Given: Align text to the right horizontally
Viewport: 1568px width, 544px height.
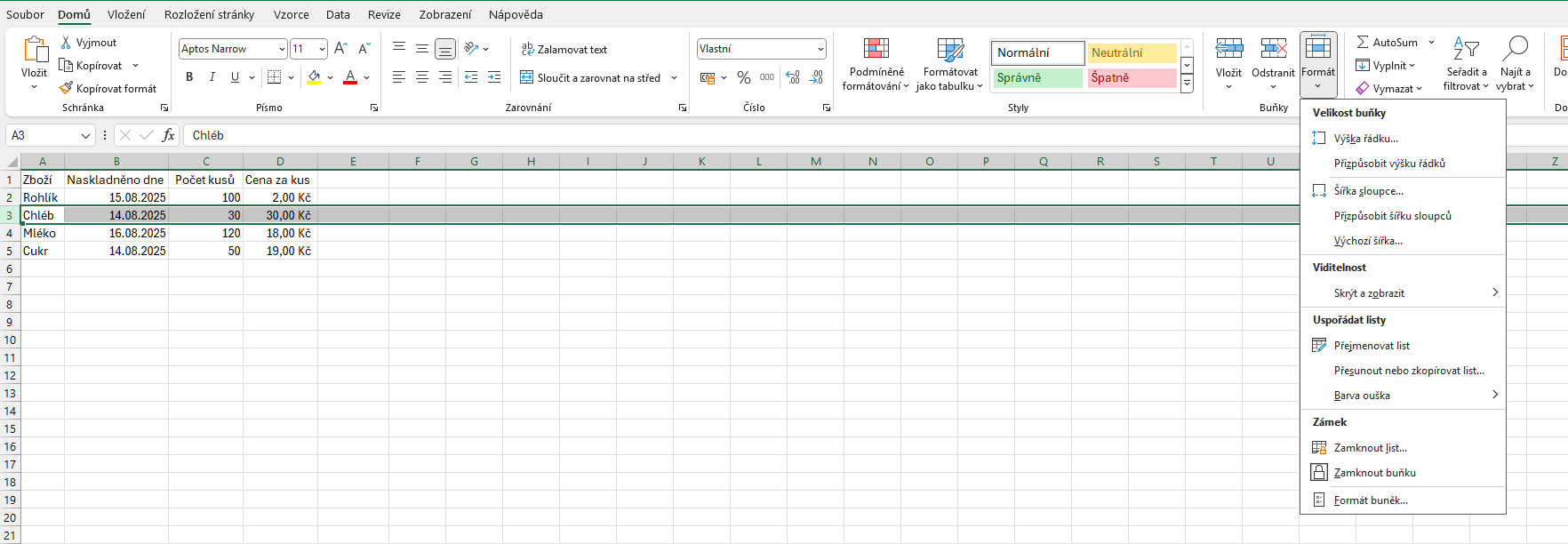Looking at the screenshot, I should pos(445,77).
